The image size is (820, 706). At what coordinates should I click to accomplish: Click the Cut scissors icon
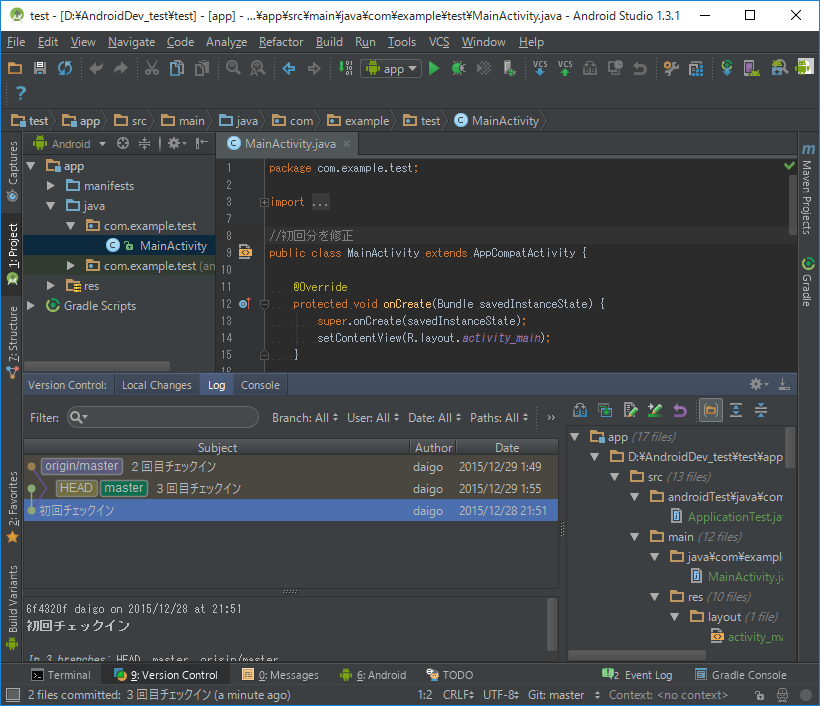[x=152, y=68]
